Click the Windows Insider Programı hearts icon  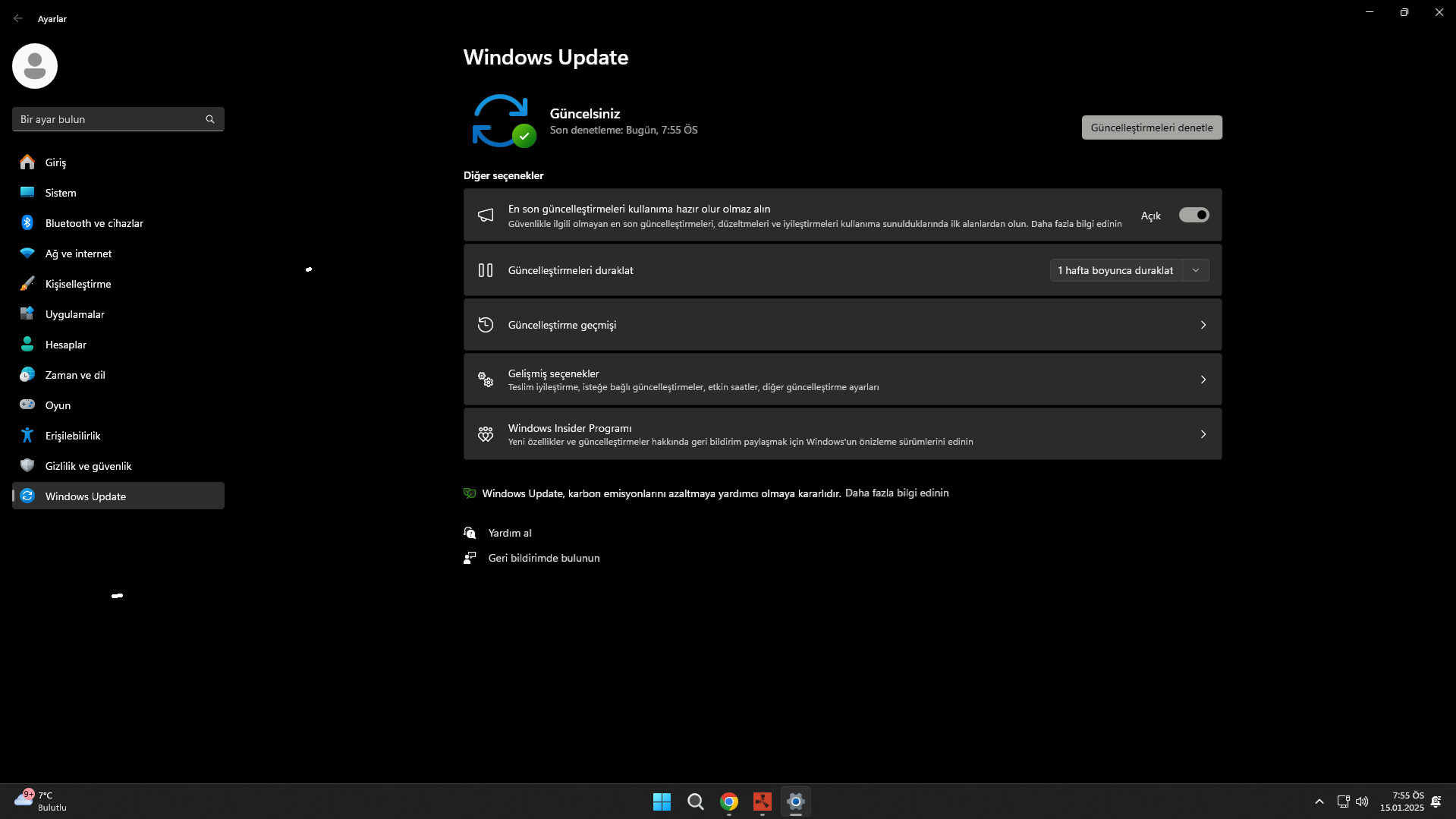[x=486, y=434]
